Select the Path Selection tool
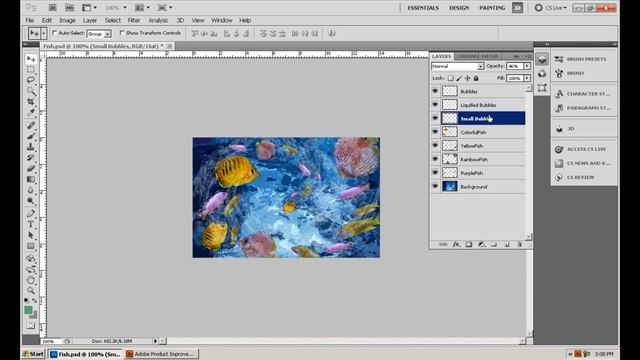640x360 pixels. tap(31, 235)
